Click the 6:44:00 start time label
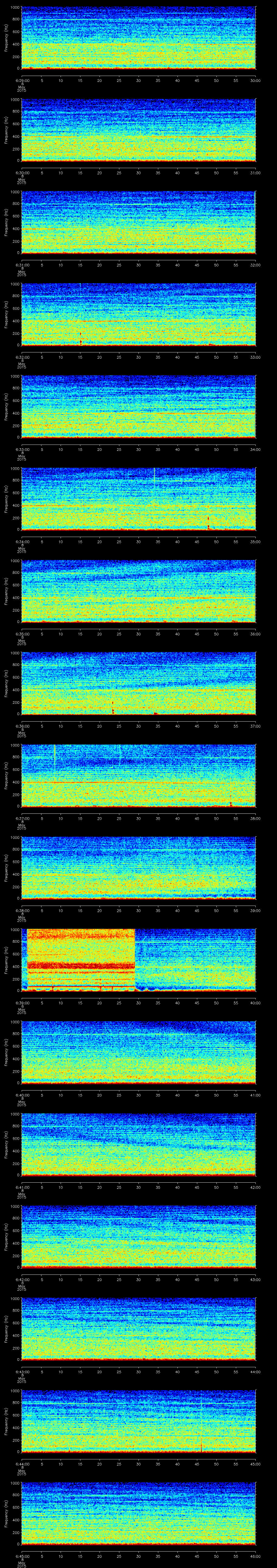This screenshot has height=1568, width=277. pos(22,1463)
